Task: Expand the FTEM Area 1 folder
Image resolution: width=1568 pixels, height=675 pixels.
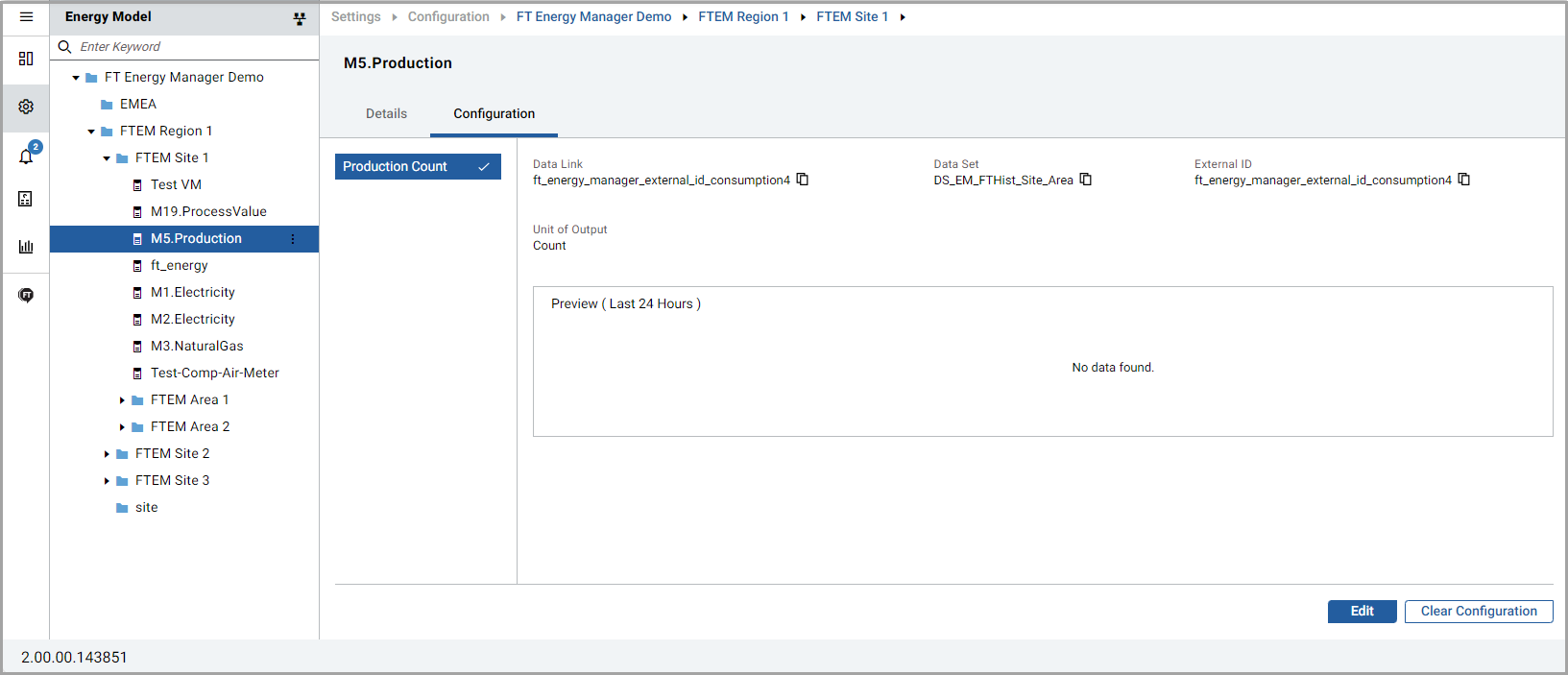Action: point(122,400)
